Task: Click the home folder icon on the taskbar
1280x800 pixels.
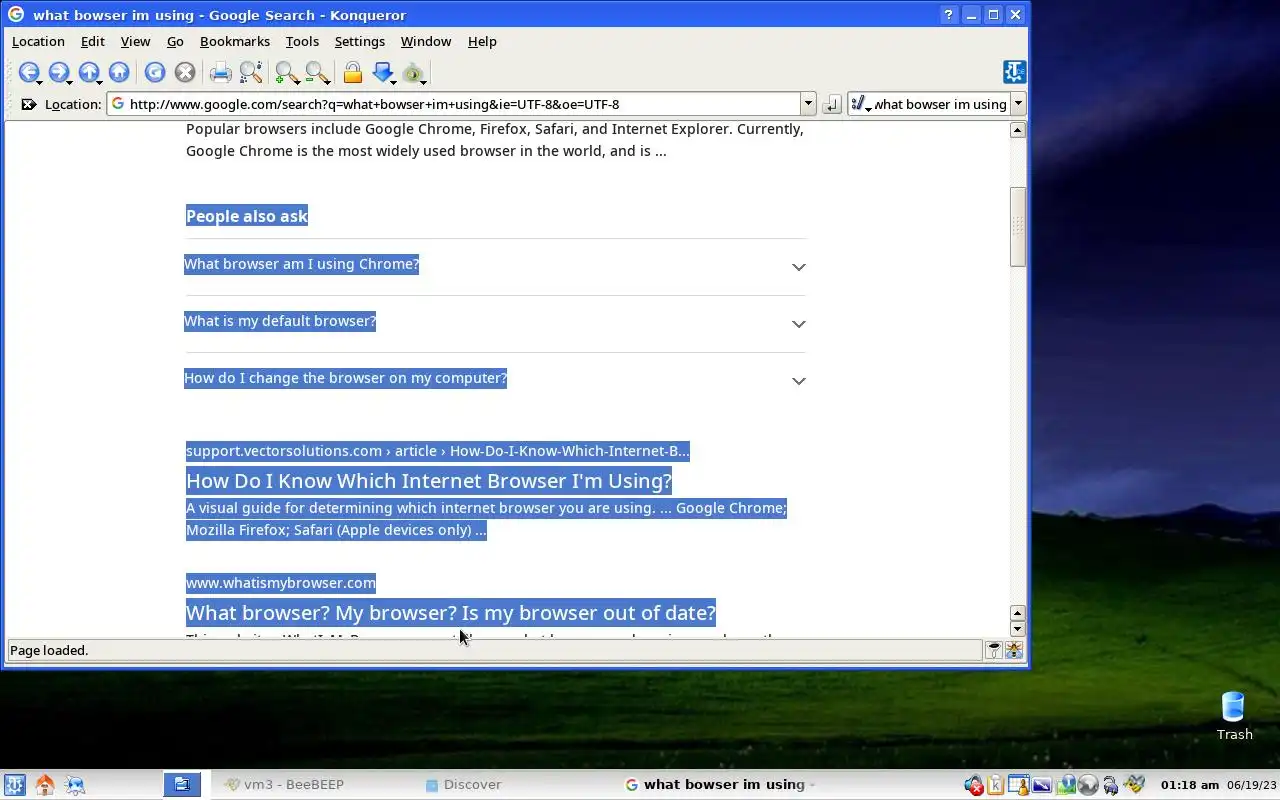Action: coord(44,785)
